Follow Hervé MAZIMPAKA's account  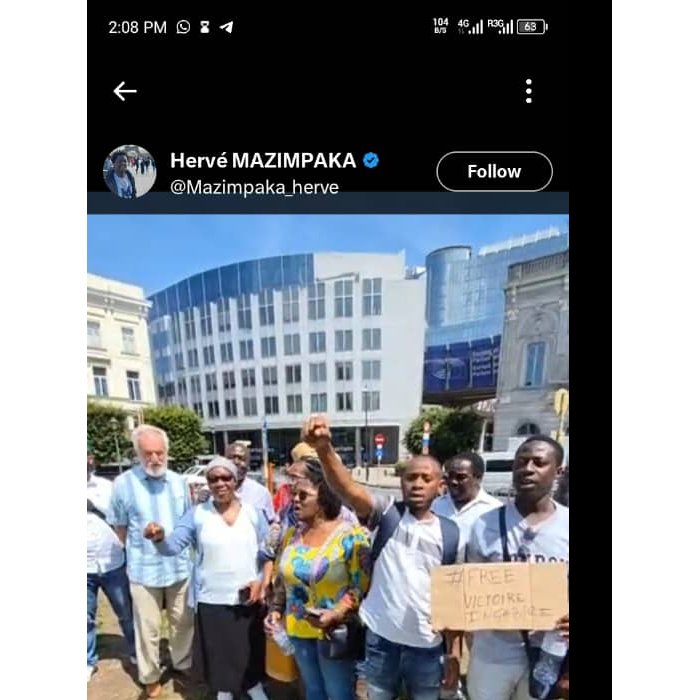click(494, 171)
